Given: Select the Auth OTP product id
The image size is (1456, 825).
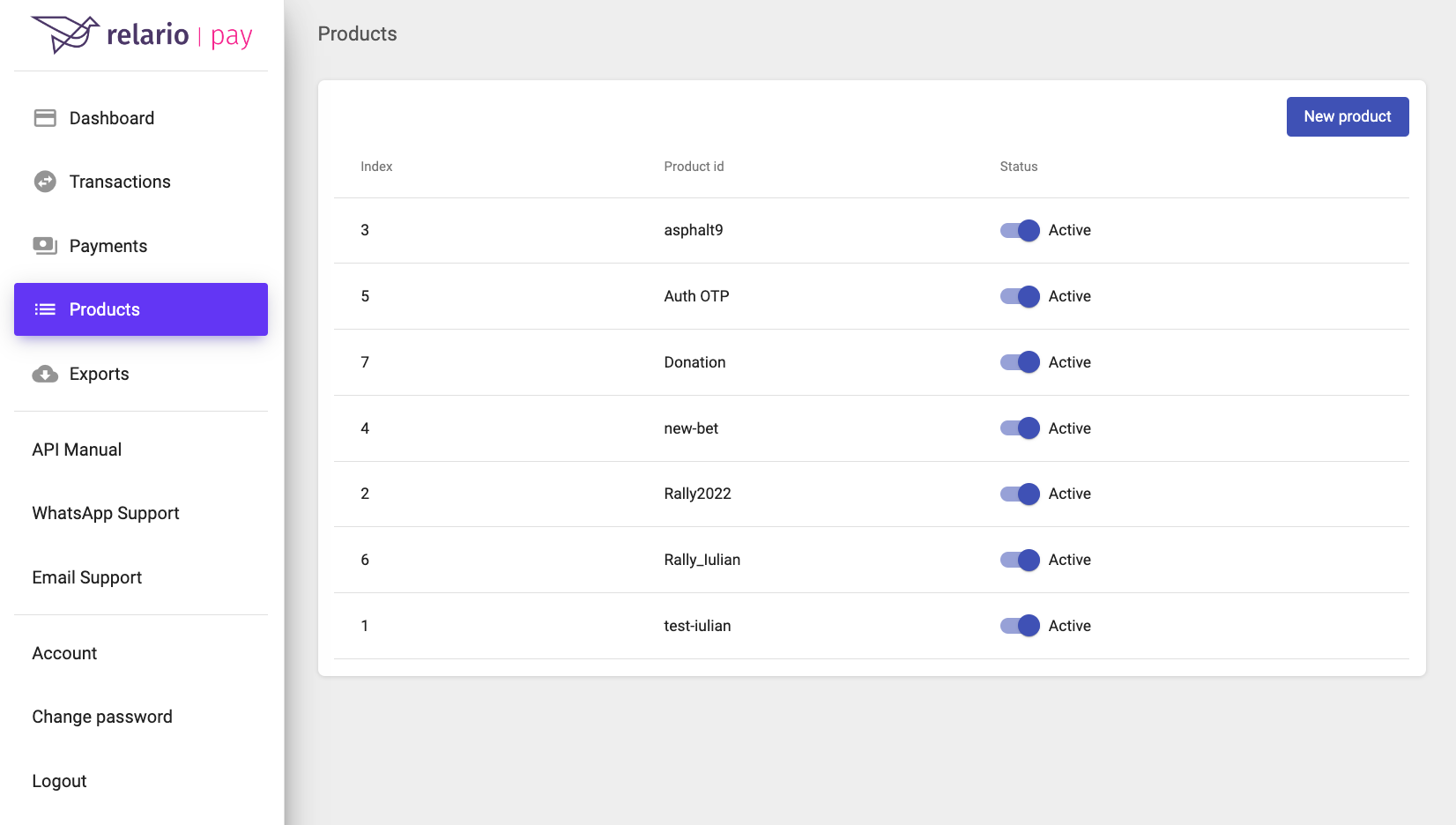Looking at the screenshot, I should tap(696, 296).
